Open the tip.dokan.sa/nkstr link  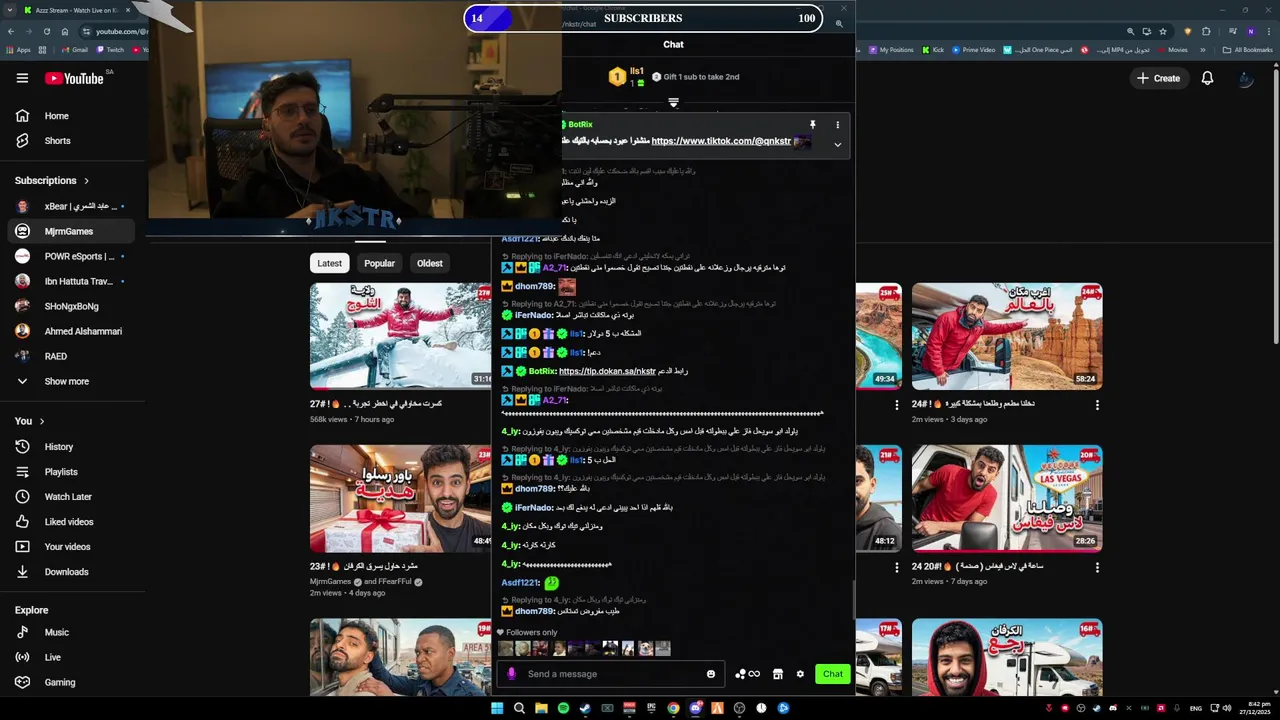(607, 371)
